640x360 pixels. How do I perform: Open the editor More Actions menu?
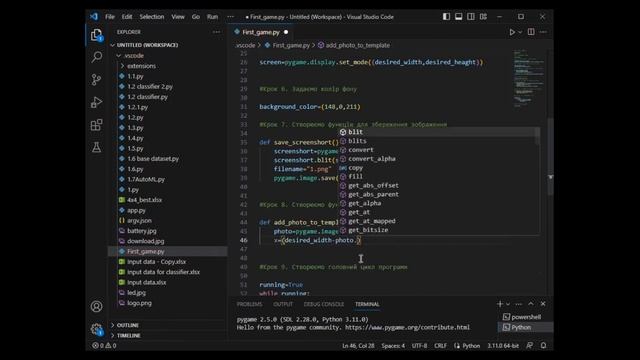pyautogui.click(x=543, y=32)
